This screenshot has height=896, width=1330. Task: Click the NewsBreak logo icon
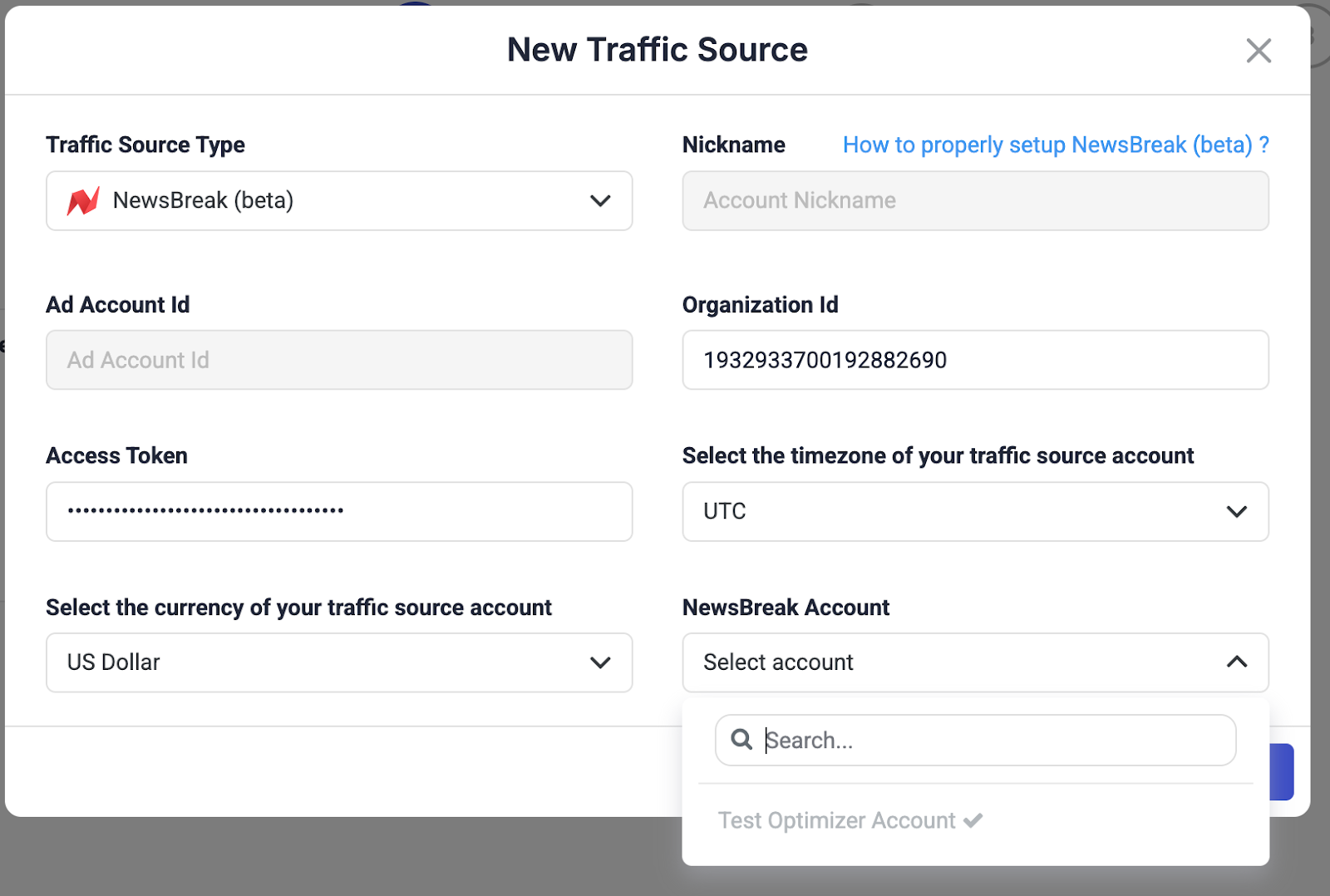point(83,200)
